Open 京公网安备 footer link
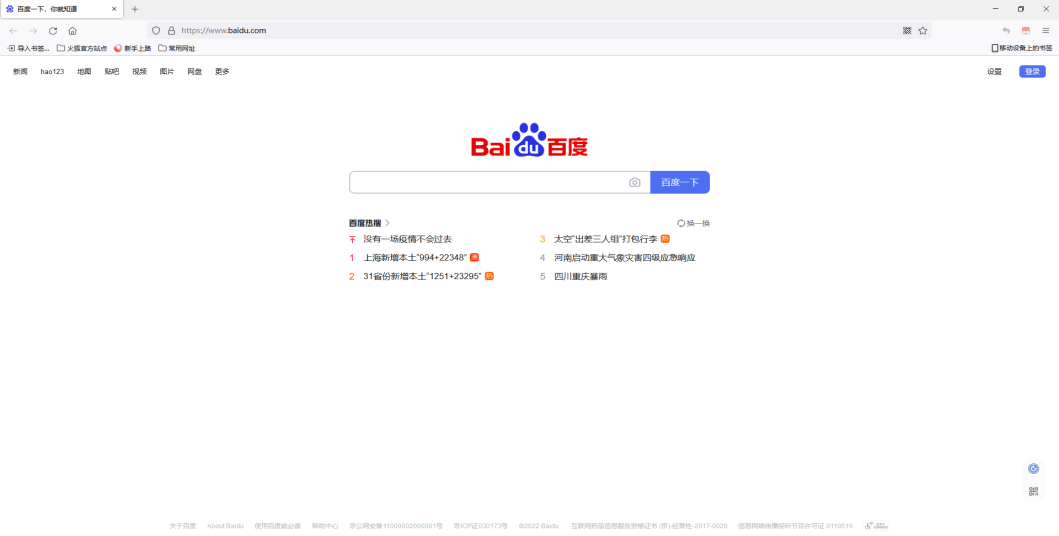Image resolution: width=1059 pixels, height=536 pixels. click(x=396, y=526)
